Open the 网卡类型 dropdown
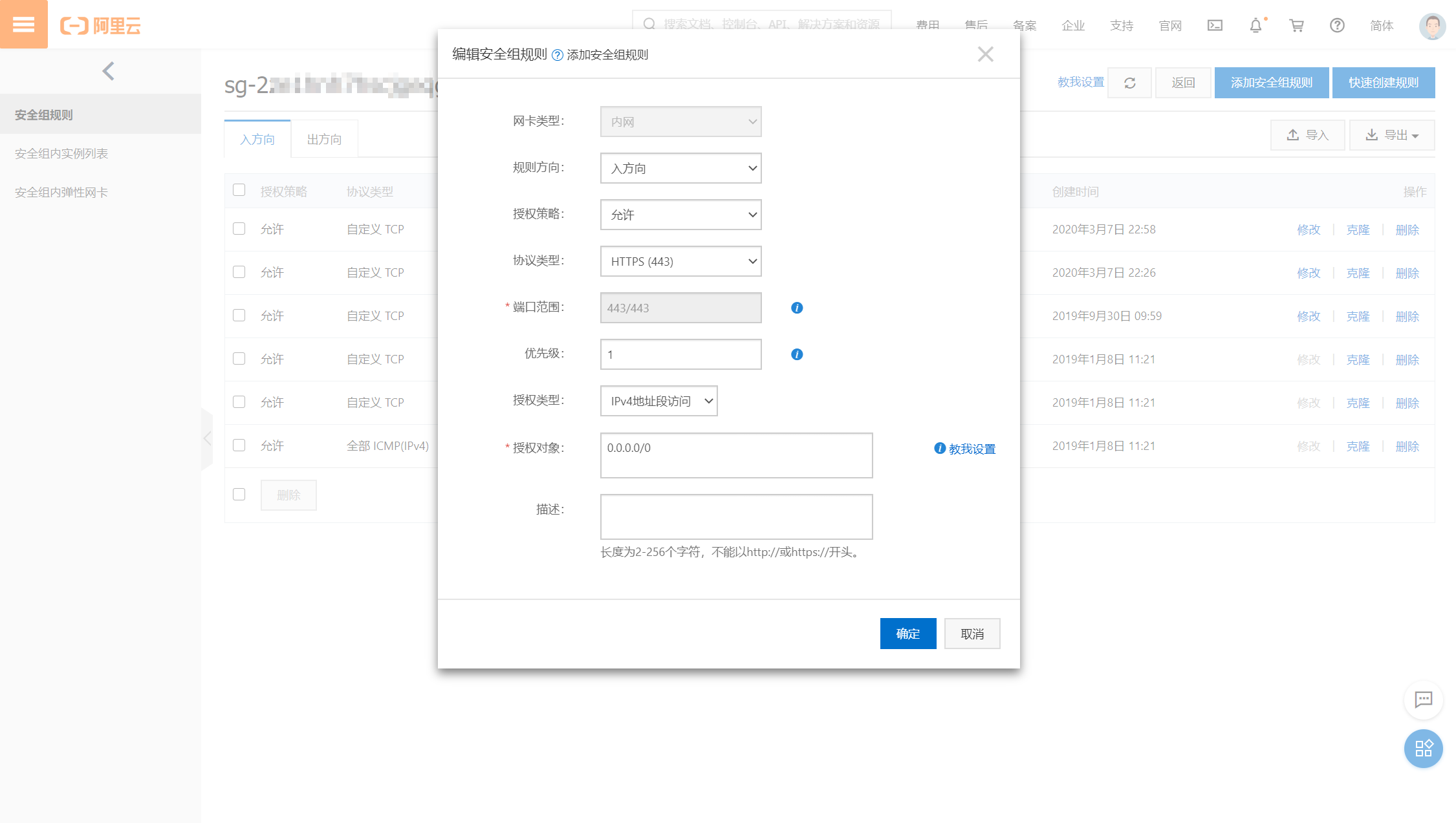1456x823 pixels. point(680,122)
